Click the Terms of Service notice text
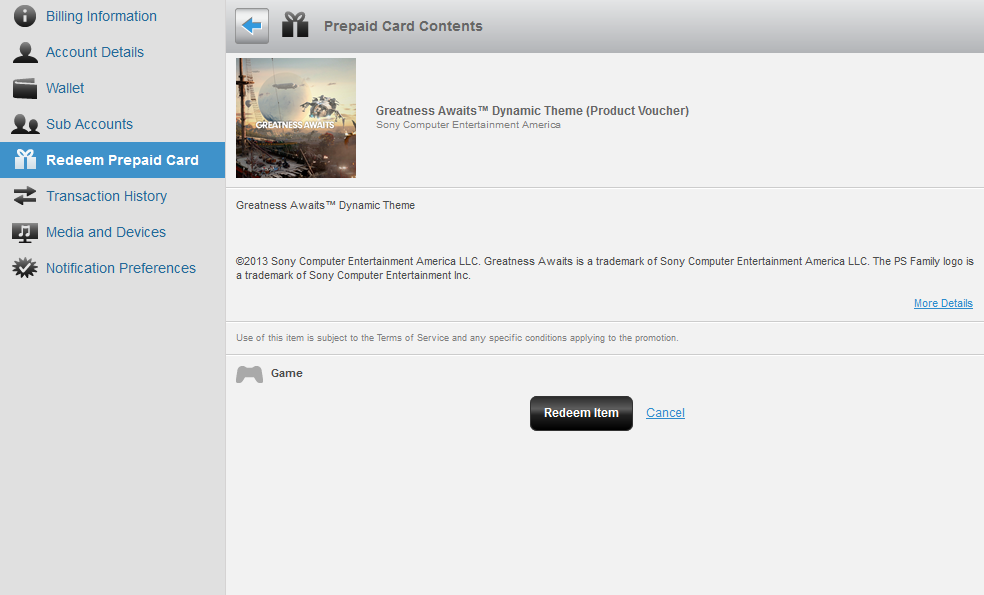984x595 pixels. [x=457, y=338]
